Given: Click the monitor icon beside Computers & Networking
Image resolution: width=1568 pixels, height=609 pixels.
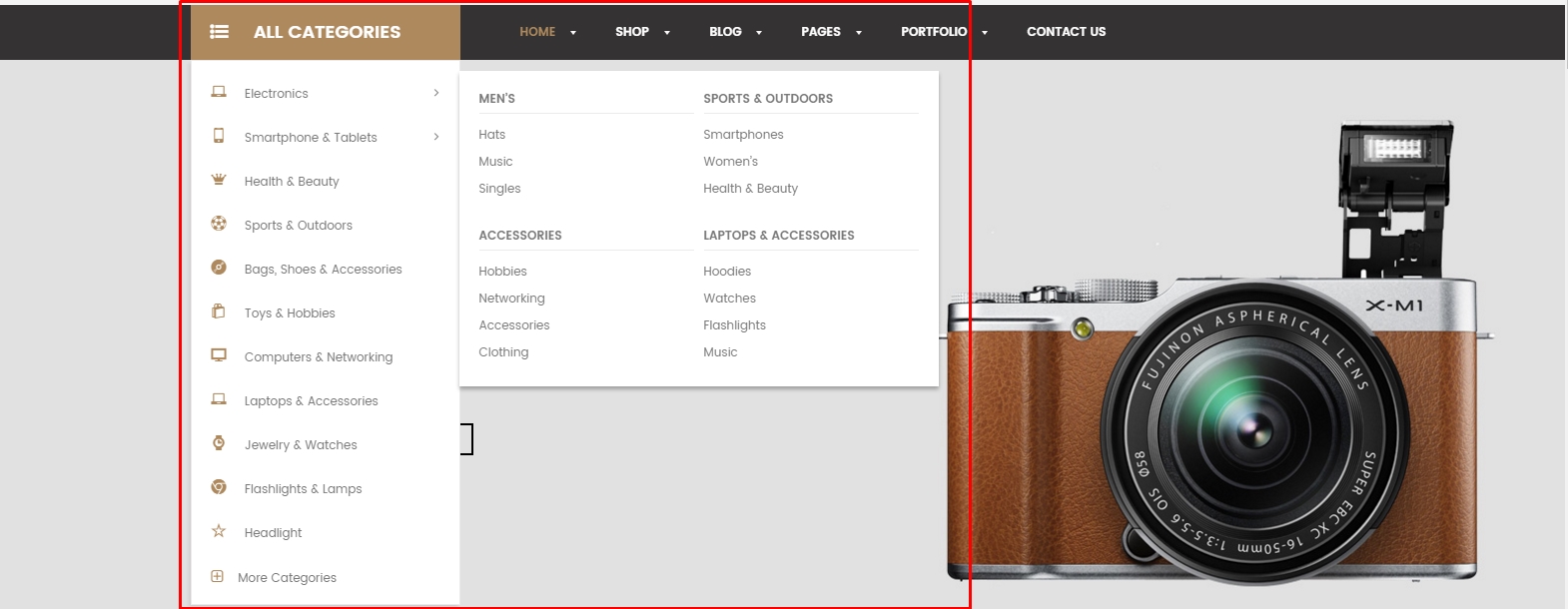Looking at the screenshot, I should [219, 355].
